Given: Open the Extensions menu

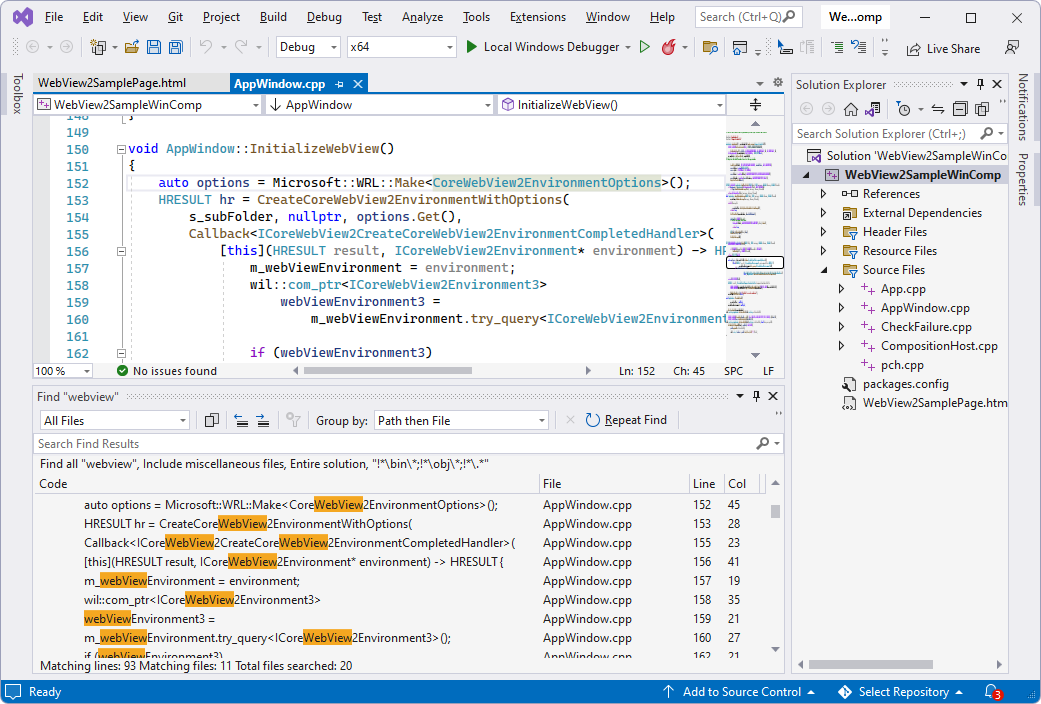Looking at the screenshot, I should pos(537,16).
